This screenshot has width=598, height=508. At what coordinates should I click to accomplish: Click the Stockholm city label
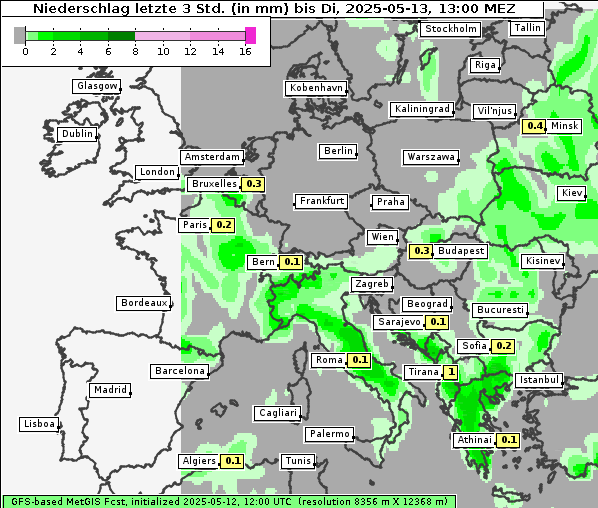point(450,29)
